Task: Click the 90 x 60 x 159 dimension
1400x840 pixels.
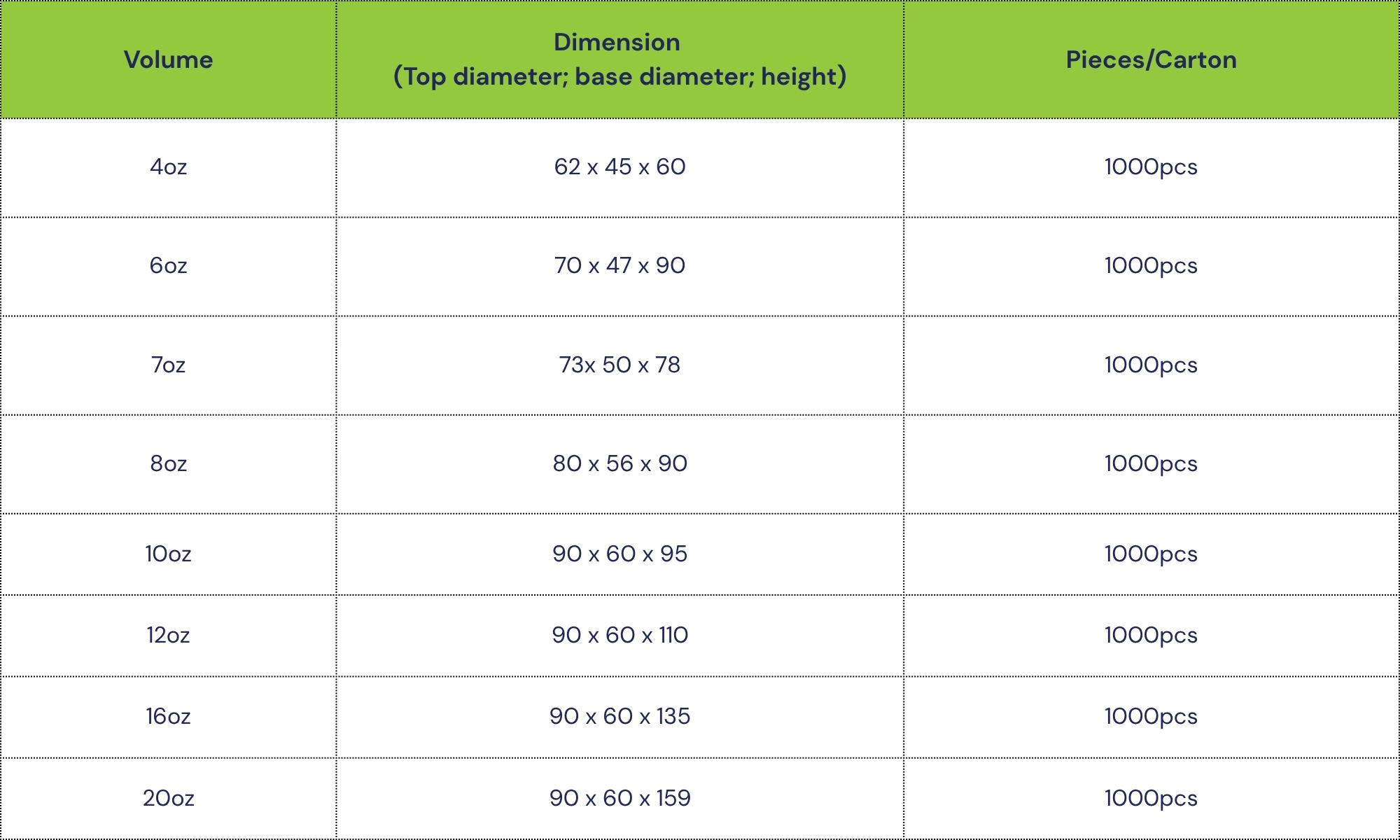Action: (x=619, y=799)
